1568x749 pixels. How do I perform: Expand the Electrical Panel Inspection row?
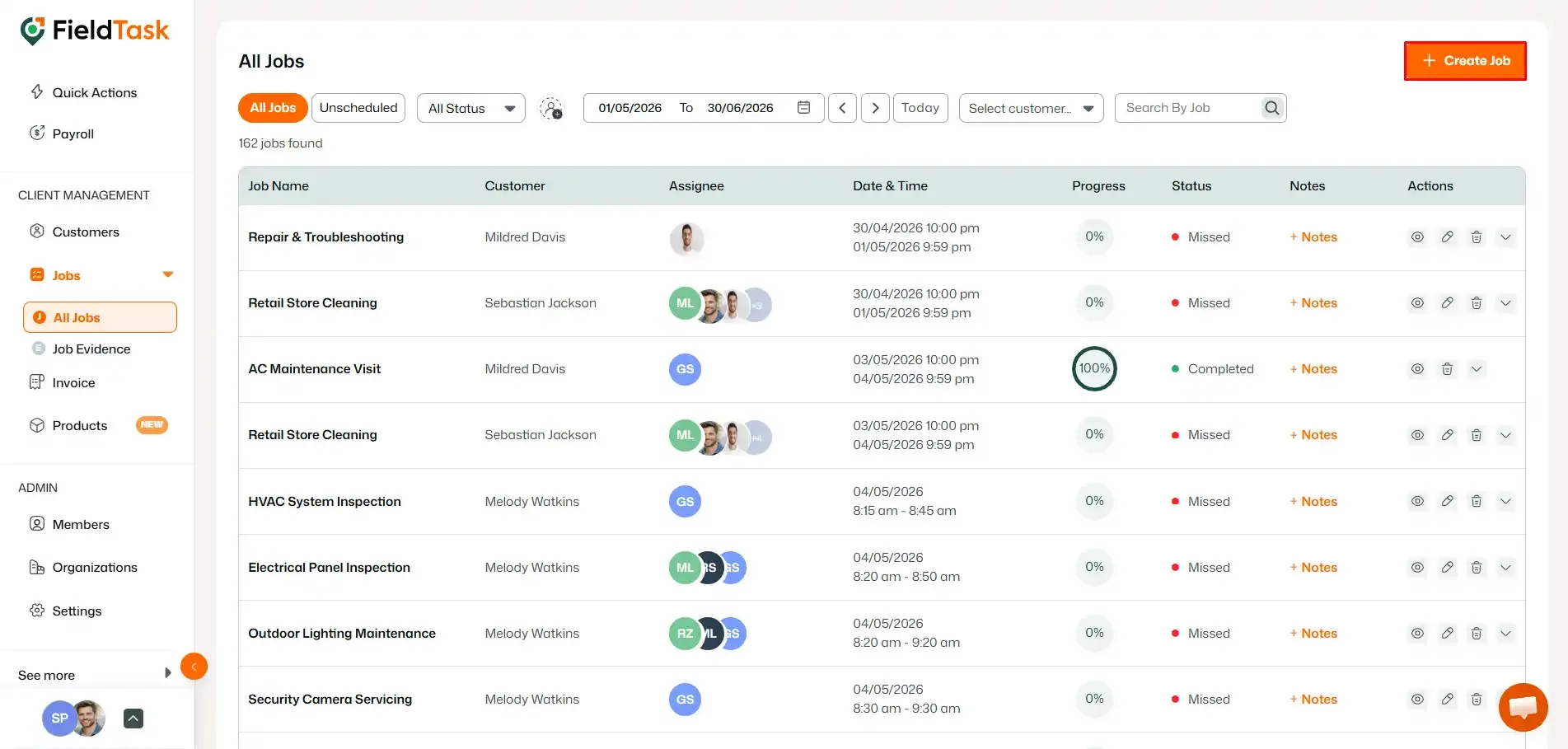tap(1506, 568)
